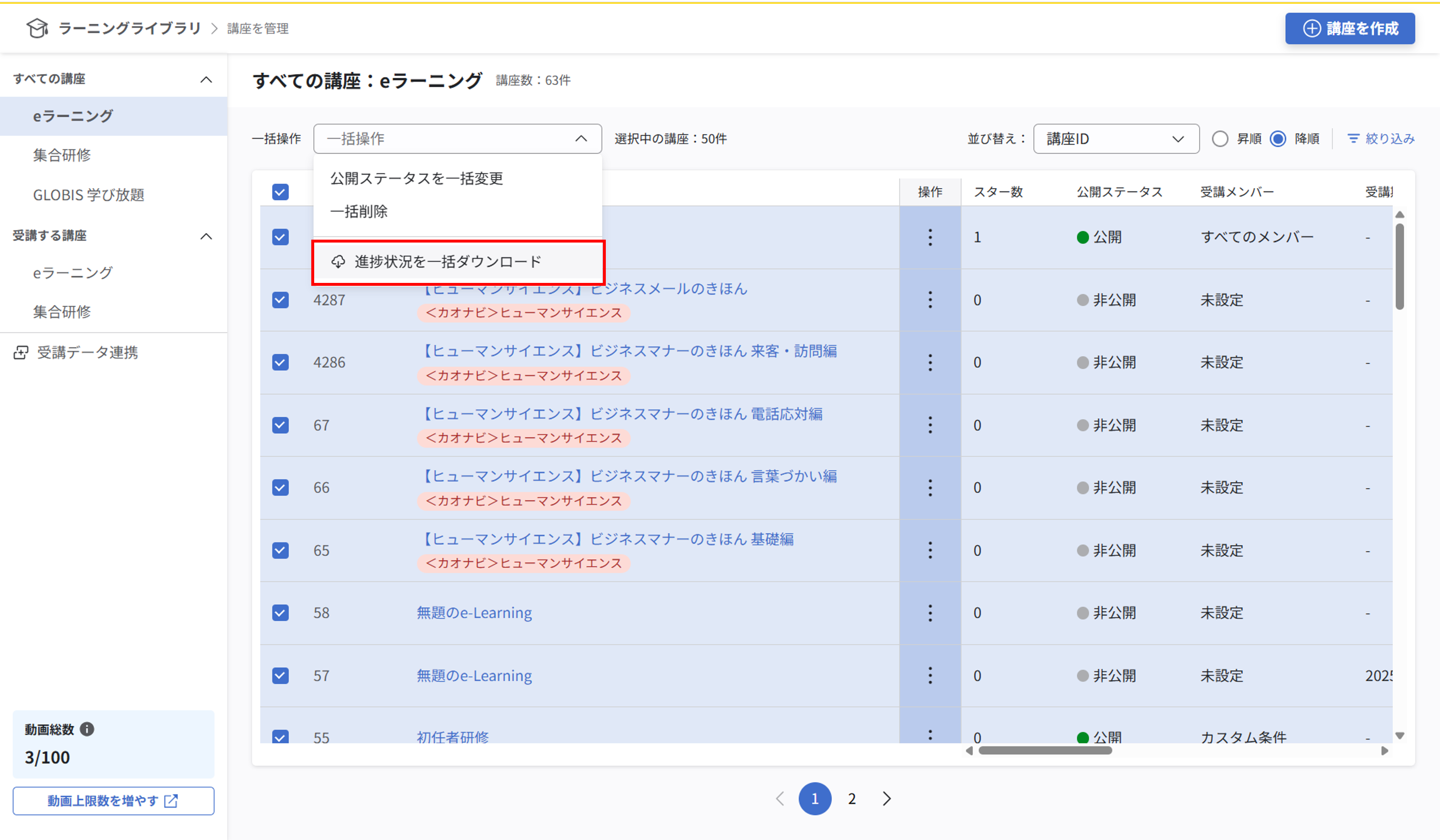Open the 講座ID sort dropdown

coord(1116,139)
